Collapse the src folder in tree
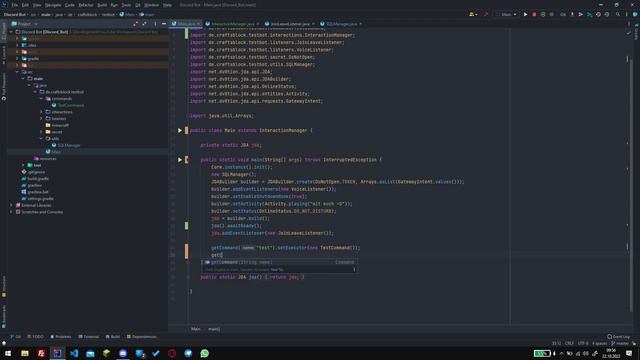640x360 pixels. click(x=17, y=72)
